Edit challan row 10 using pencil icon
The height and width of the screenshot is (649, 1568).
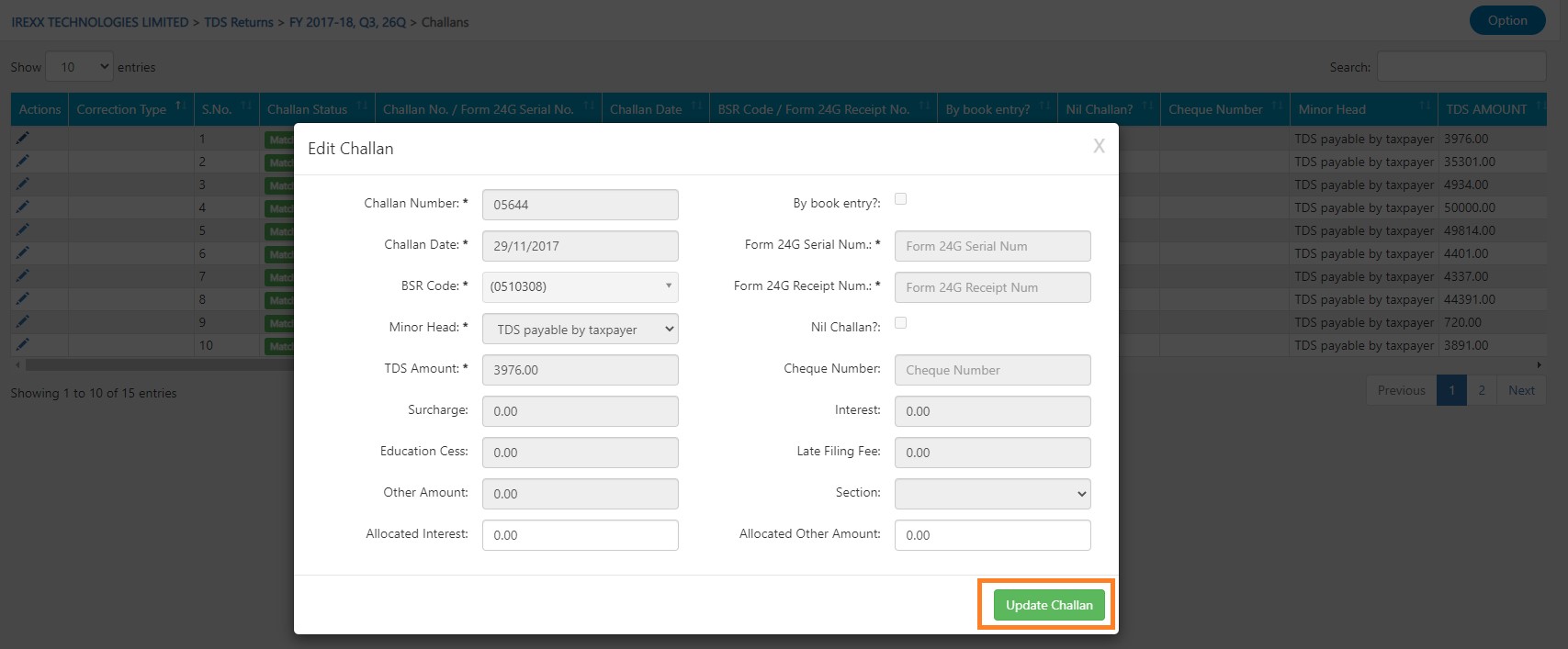point(22,345)
